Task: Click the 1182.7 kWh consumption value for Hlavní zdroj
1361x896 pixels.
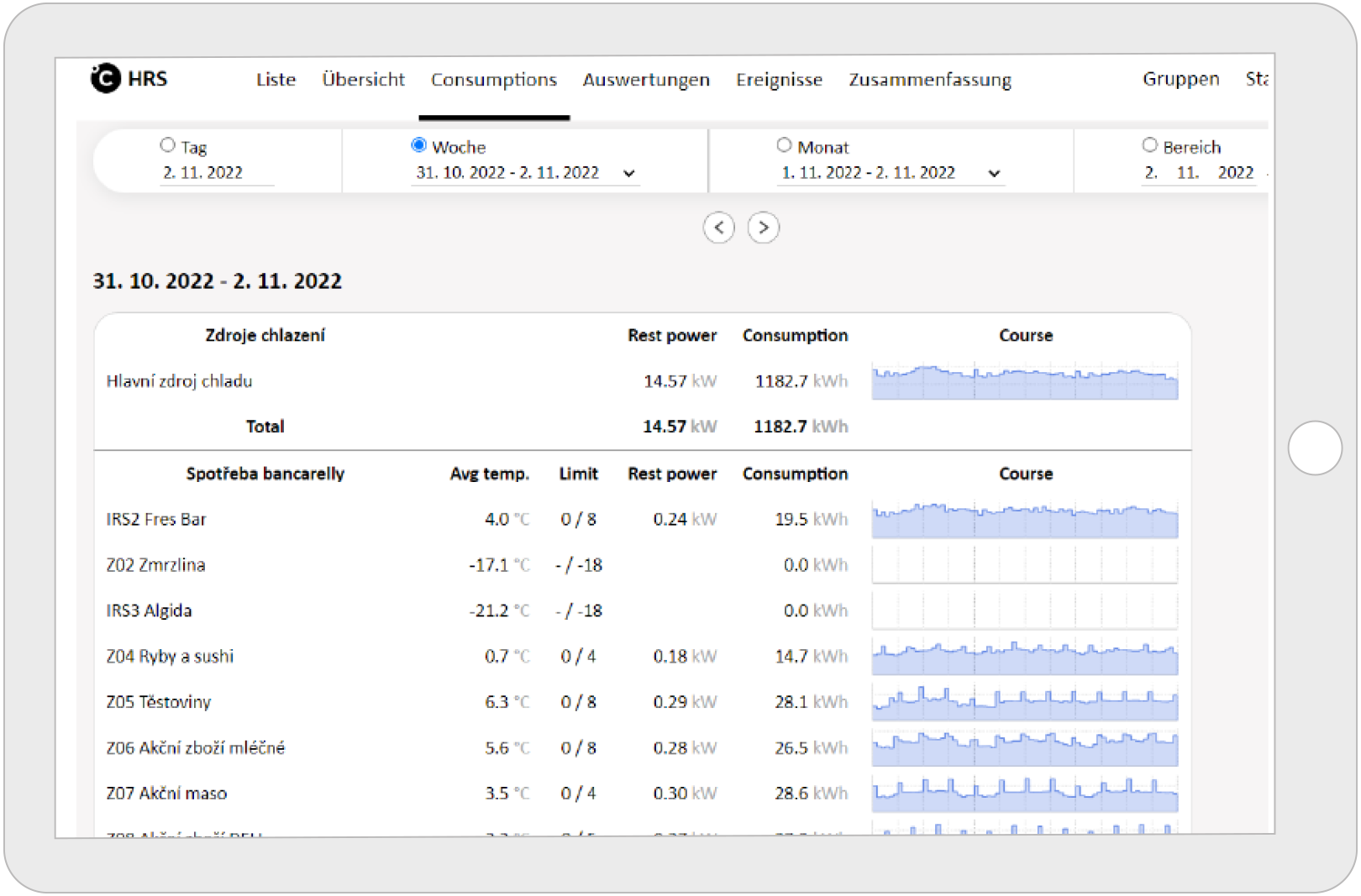Action: click(801, 381)
